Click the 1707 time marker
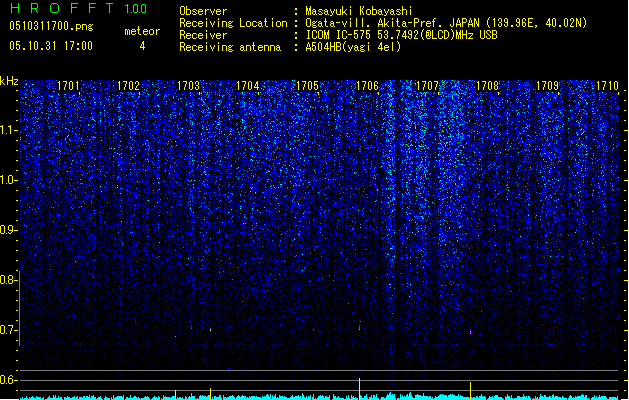 [x=427, y=85]
